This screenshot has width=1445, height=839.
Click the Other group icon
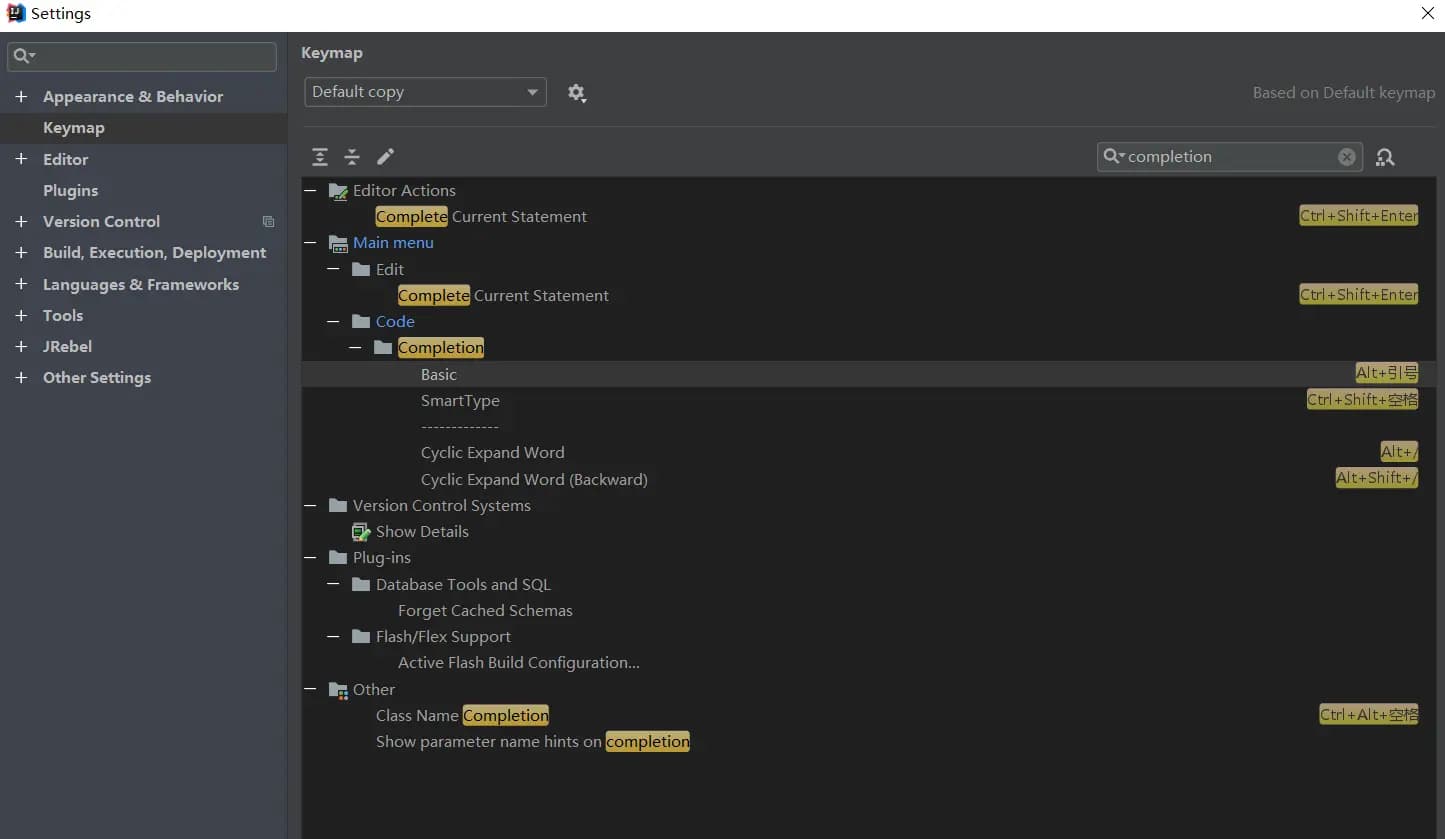pyautogui.click(x=339, y=690)
